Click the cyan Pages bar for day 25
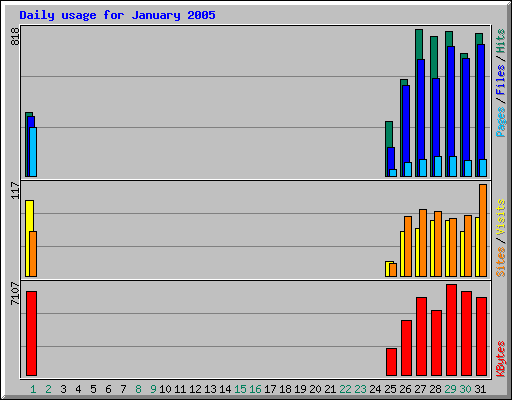 (x=393, y=173)
